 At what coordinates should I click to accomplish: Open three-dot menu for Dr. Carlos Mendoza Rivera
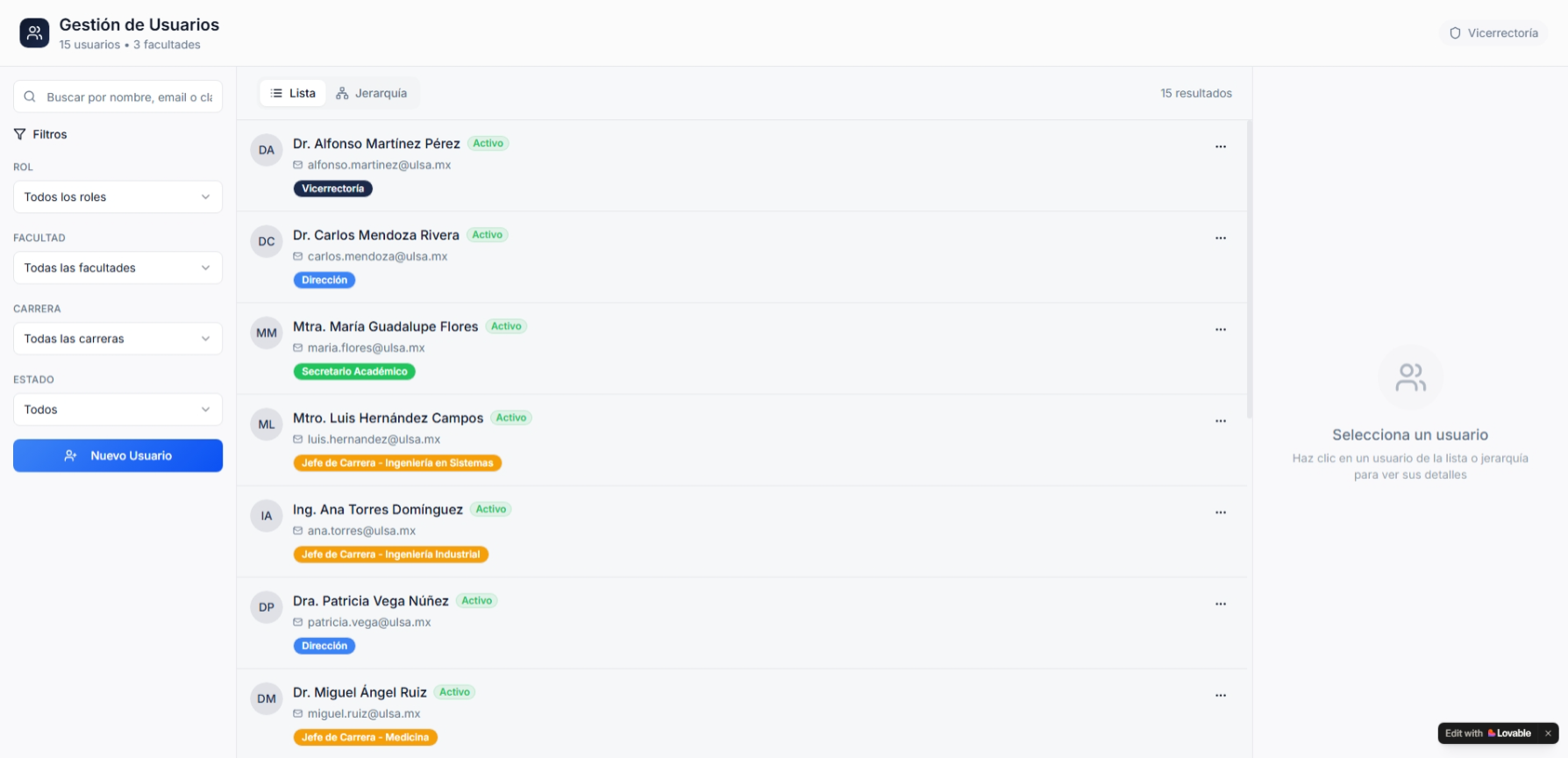click(x=1220, y=238)
